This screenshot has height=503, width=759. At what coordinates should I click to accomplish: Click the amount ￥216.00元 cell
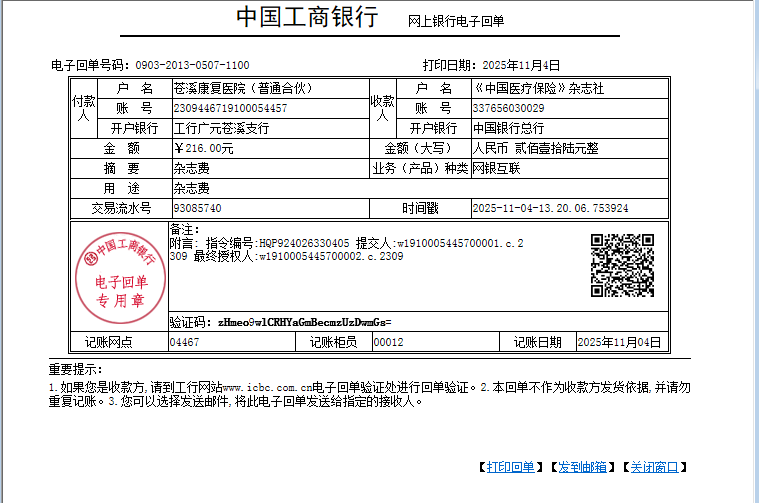click(204, 148)
